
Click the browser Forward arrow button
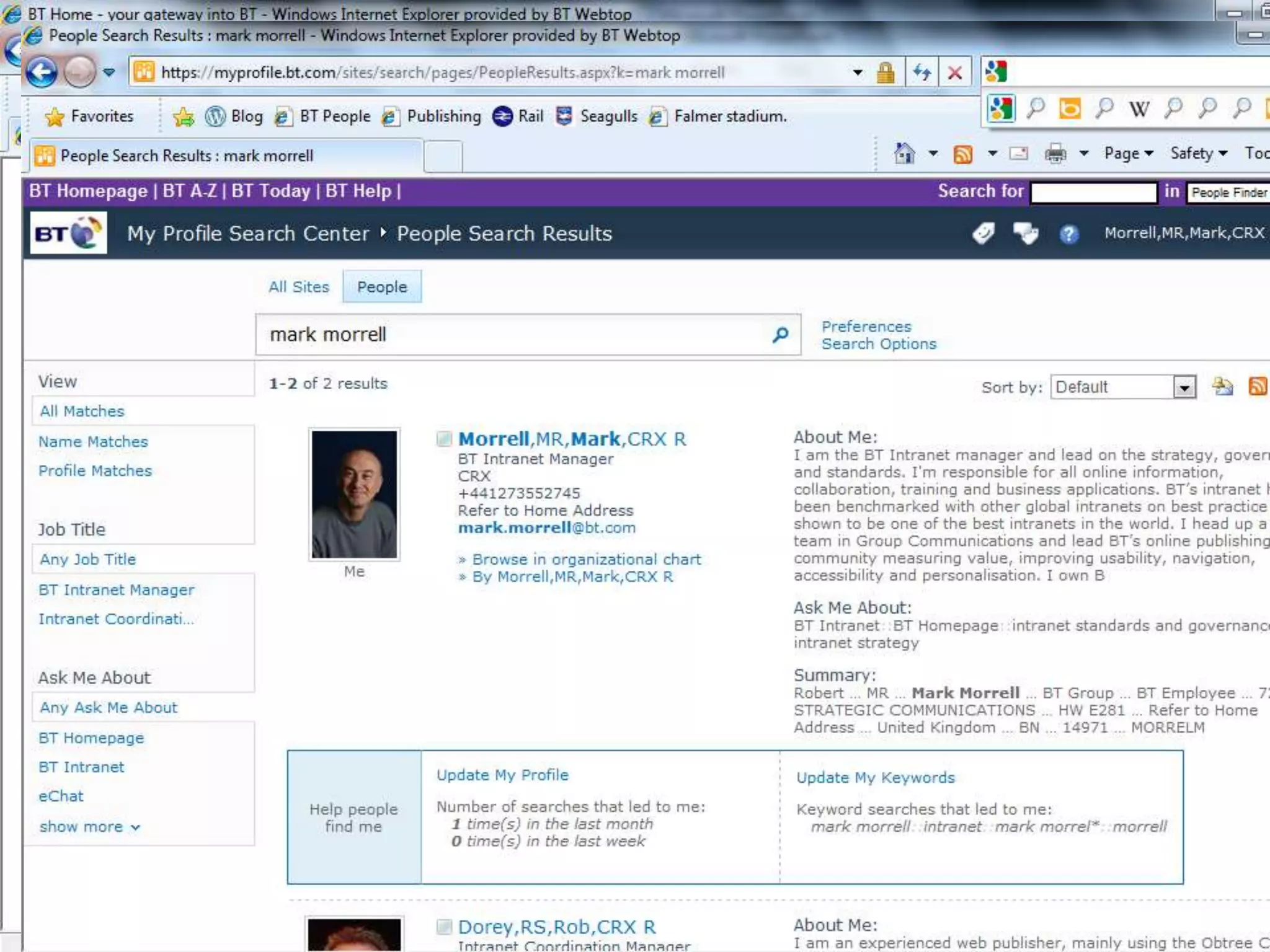[80, 73]
